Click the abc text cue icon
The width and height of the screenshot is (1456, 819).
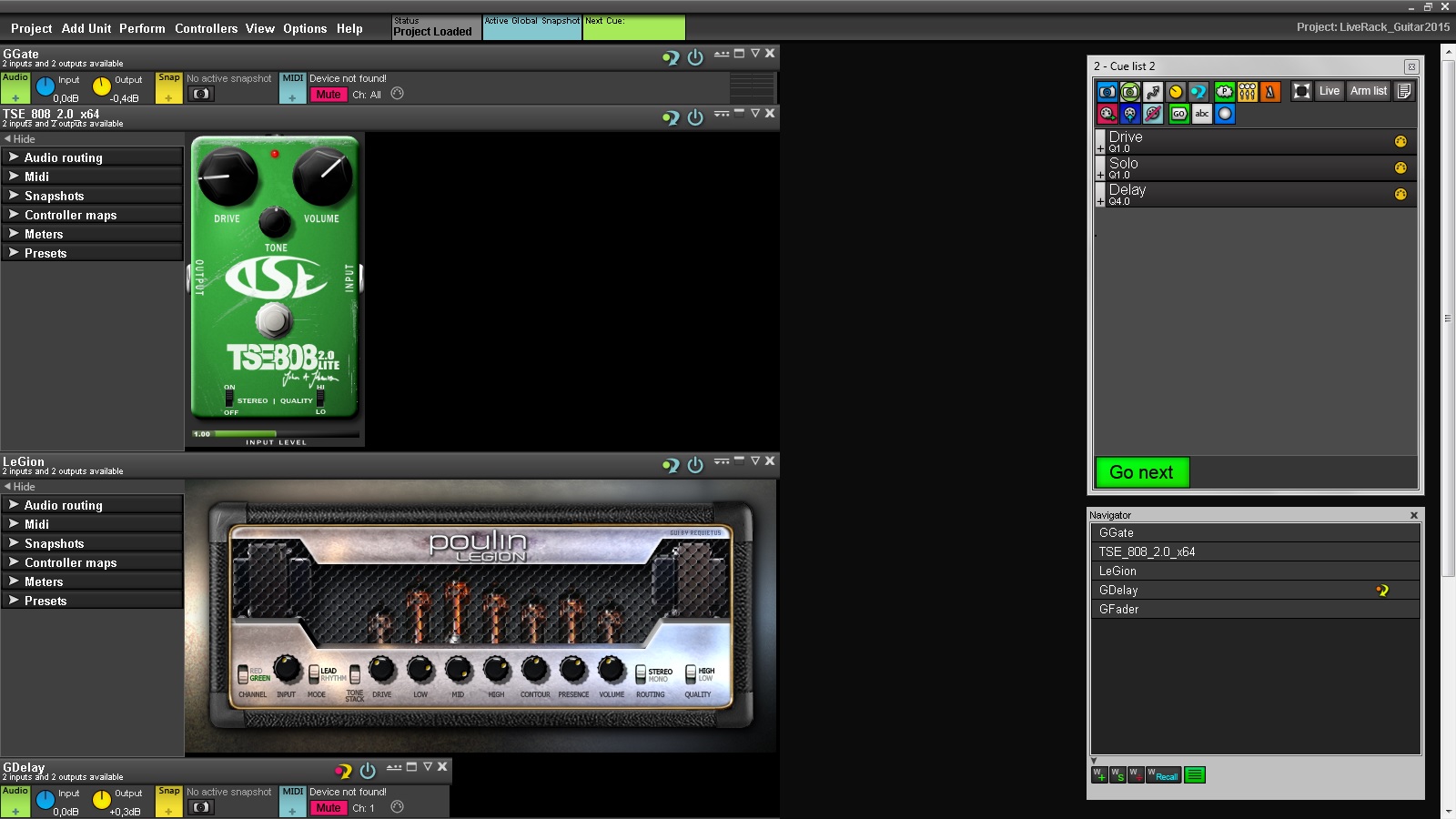pyautogui.click(x=1201, y=114)
